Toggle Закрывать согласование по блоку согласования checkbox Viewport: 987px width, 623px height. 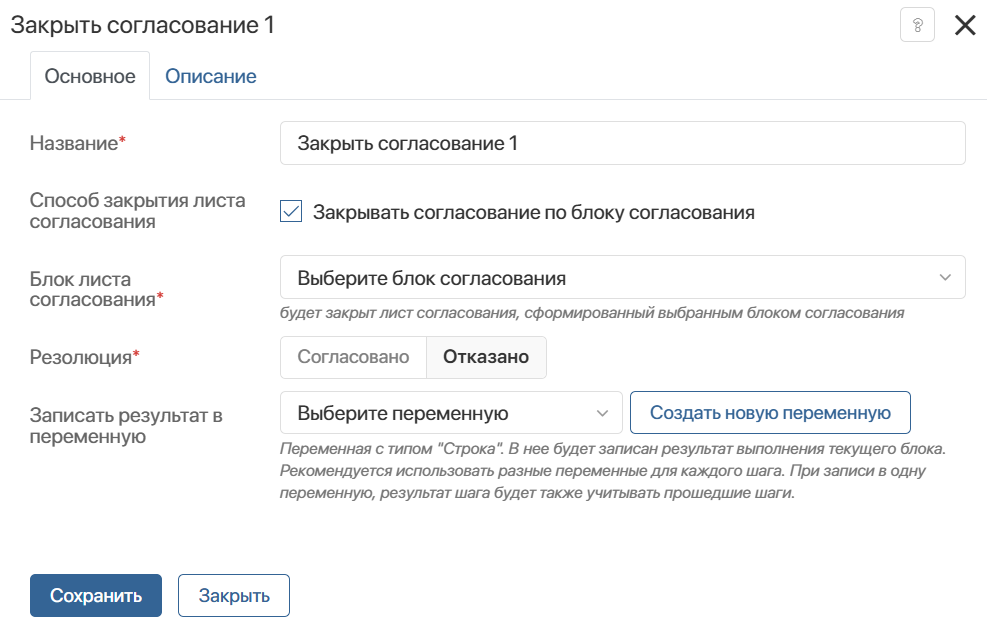click(x=291, y=212)
